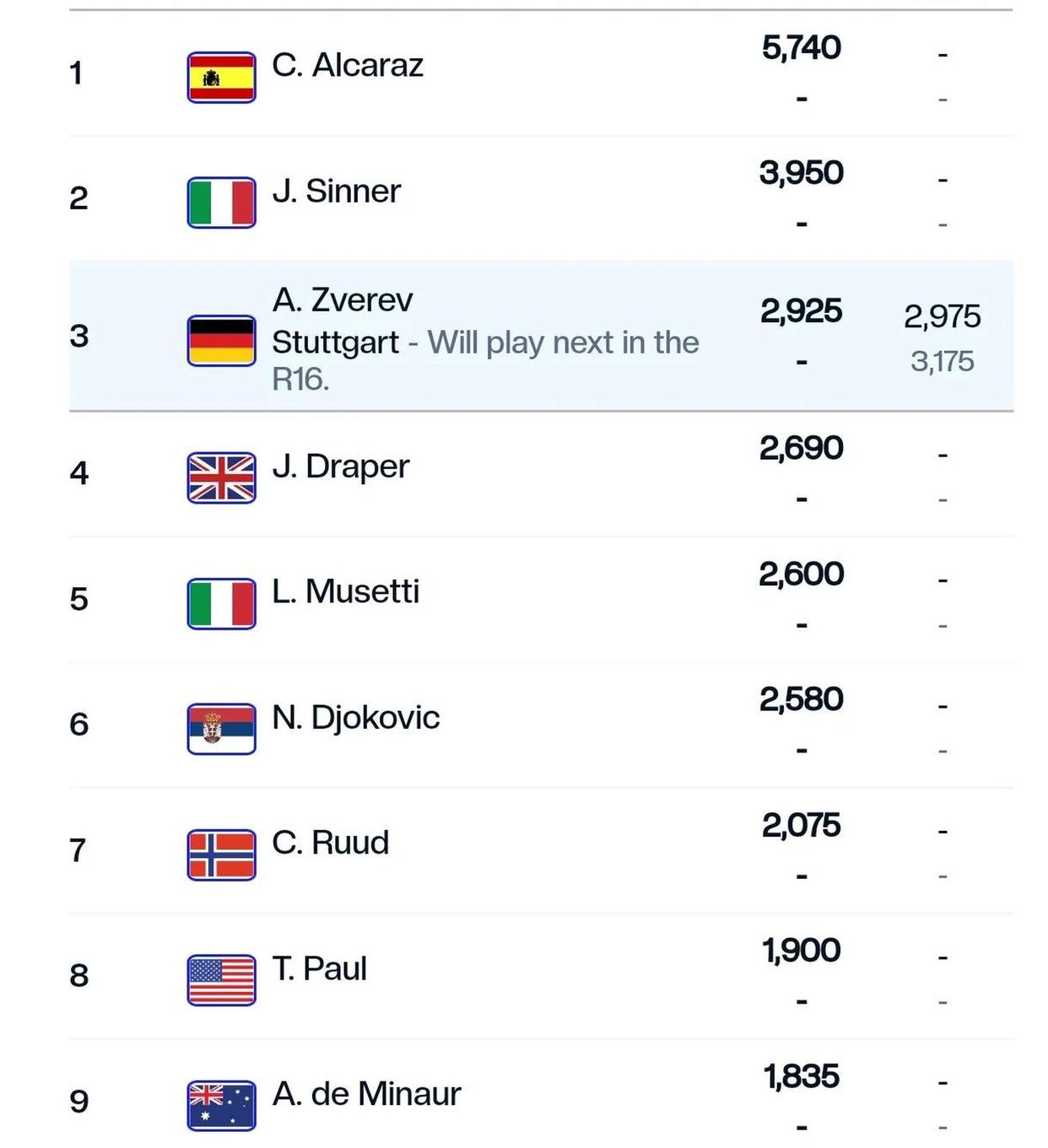Select the rank 7 row number
The height and width of the screenshot is (1148, 1048).
pos(78,849)
